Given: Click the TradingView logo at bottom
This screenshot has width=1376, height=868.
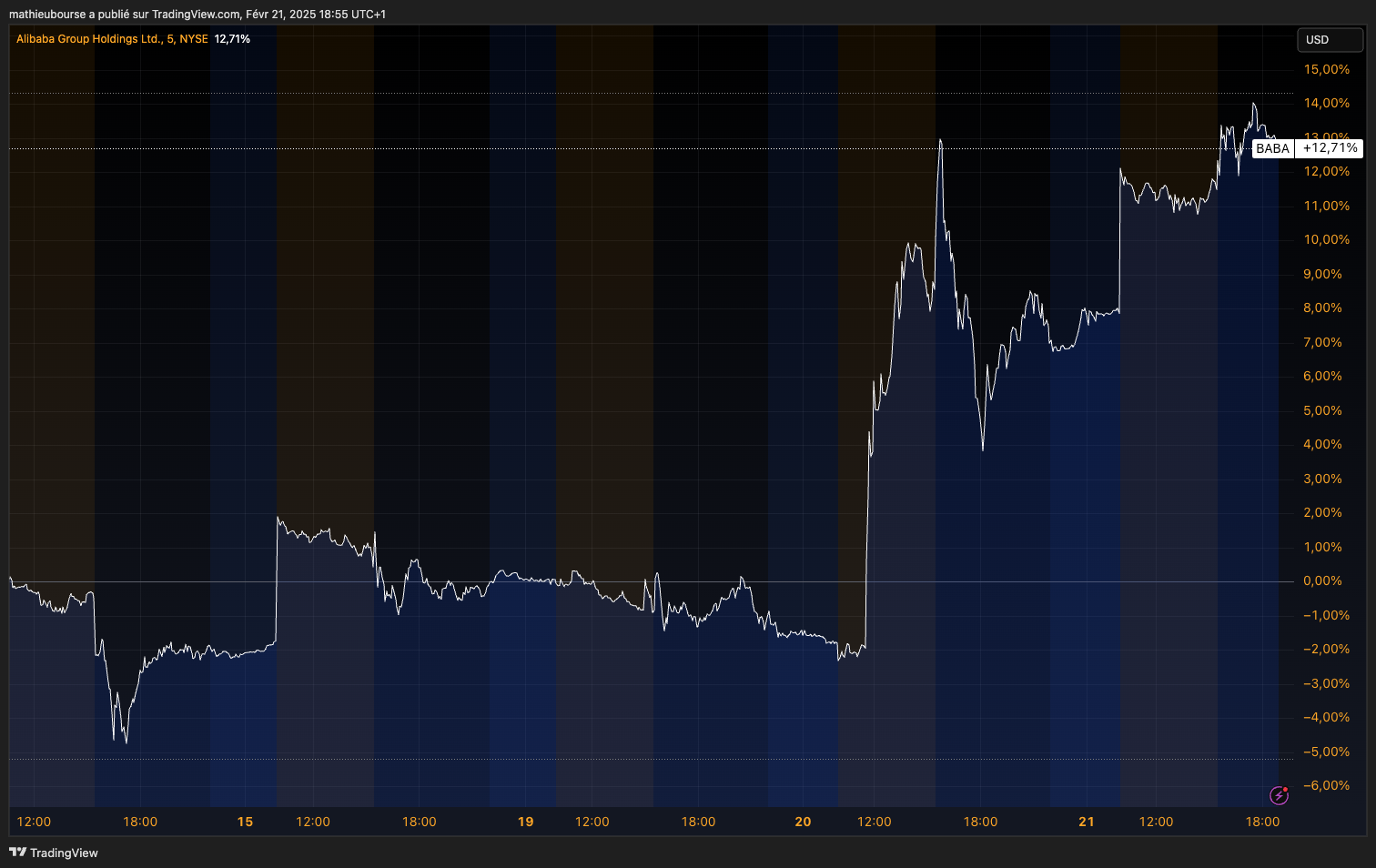Looking at the screenshot, I should 54,853.
